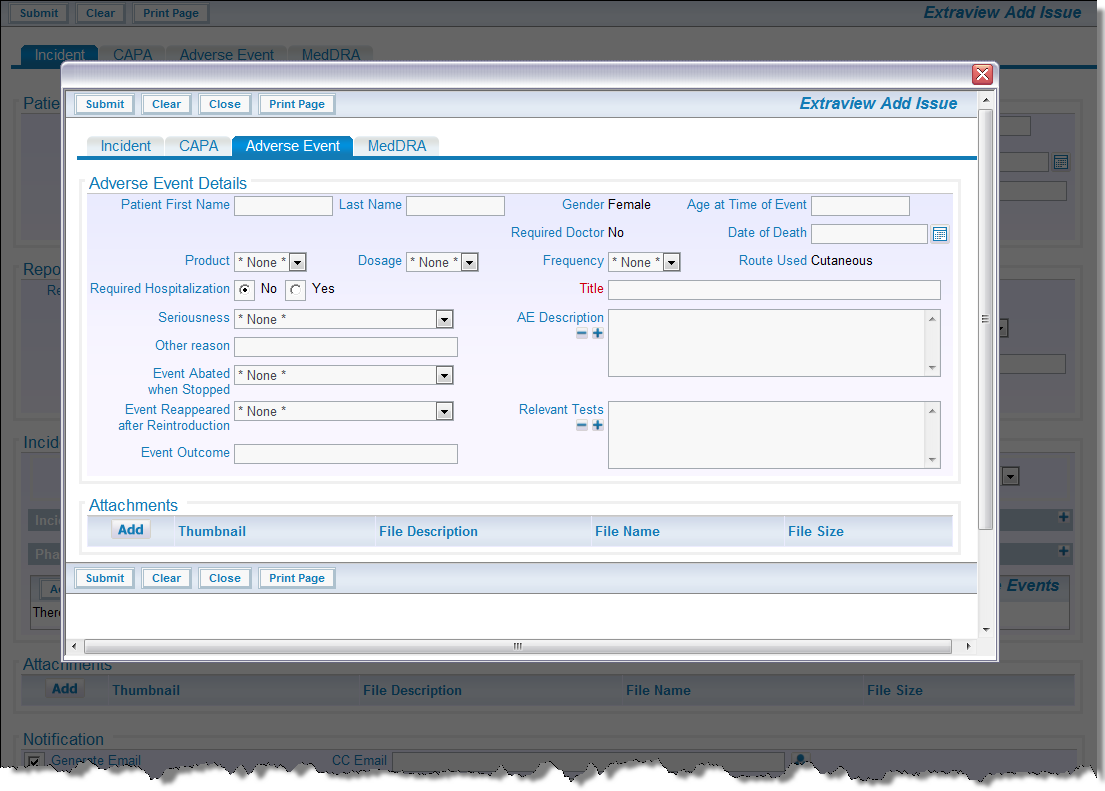1105x791 pixels.
Task: Click the Relevant Tests text area
Action: (x=767, y=435)
